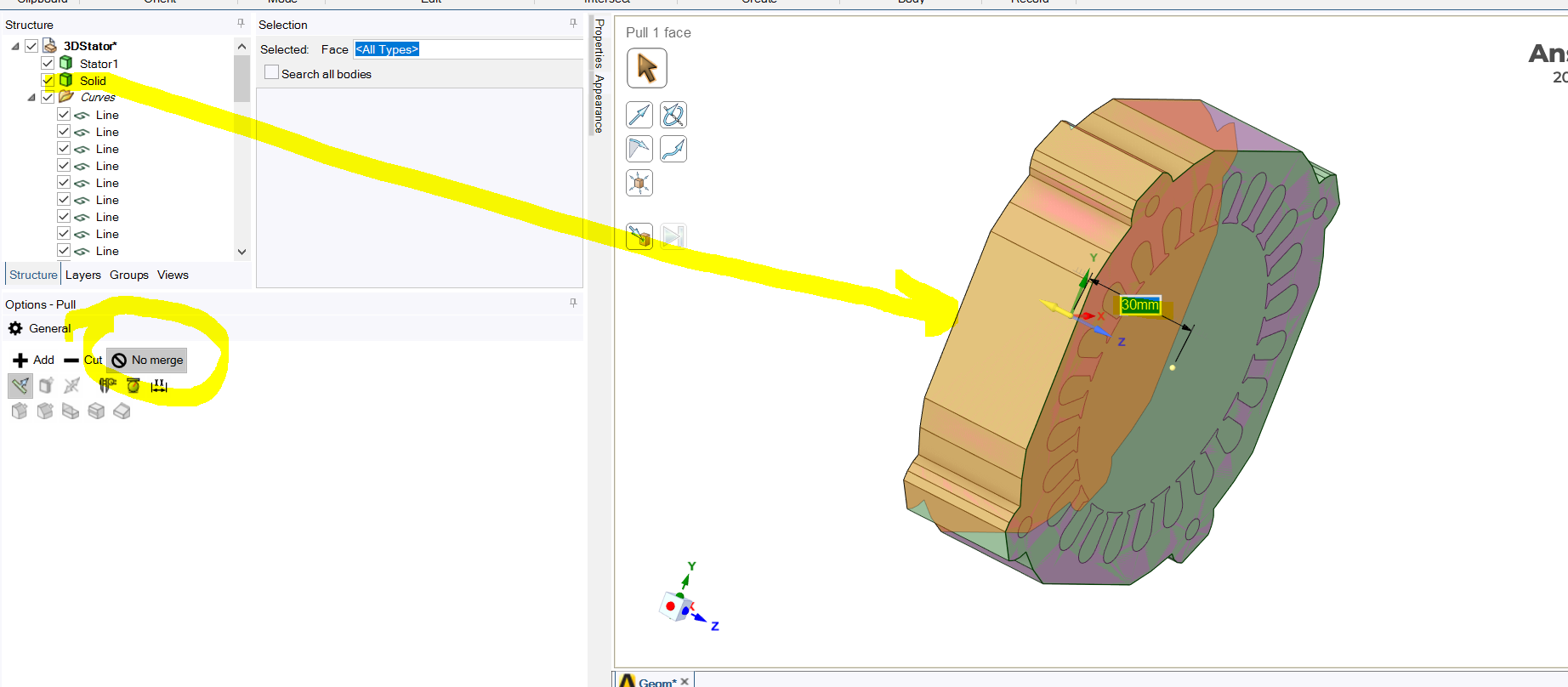
Task: Pin the Structure panel
Action: (241, 24)
